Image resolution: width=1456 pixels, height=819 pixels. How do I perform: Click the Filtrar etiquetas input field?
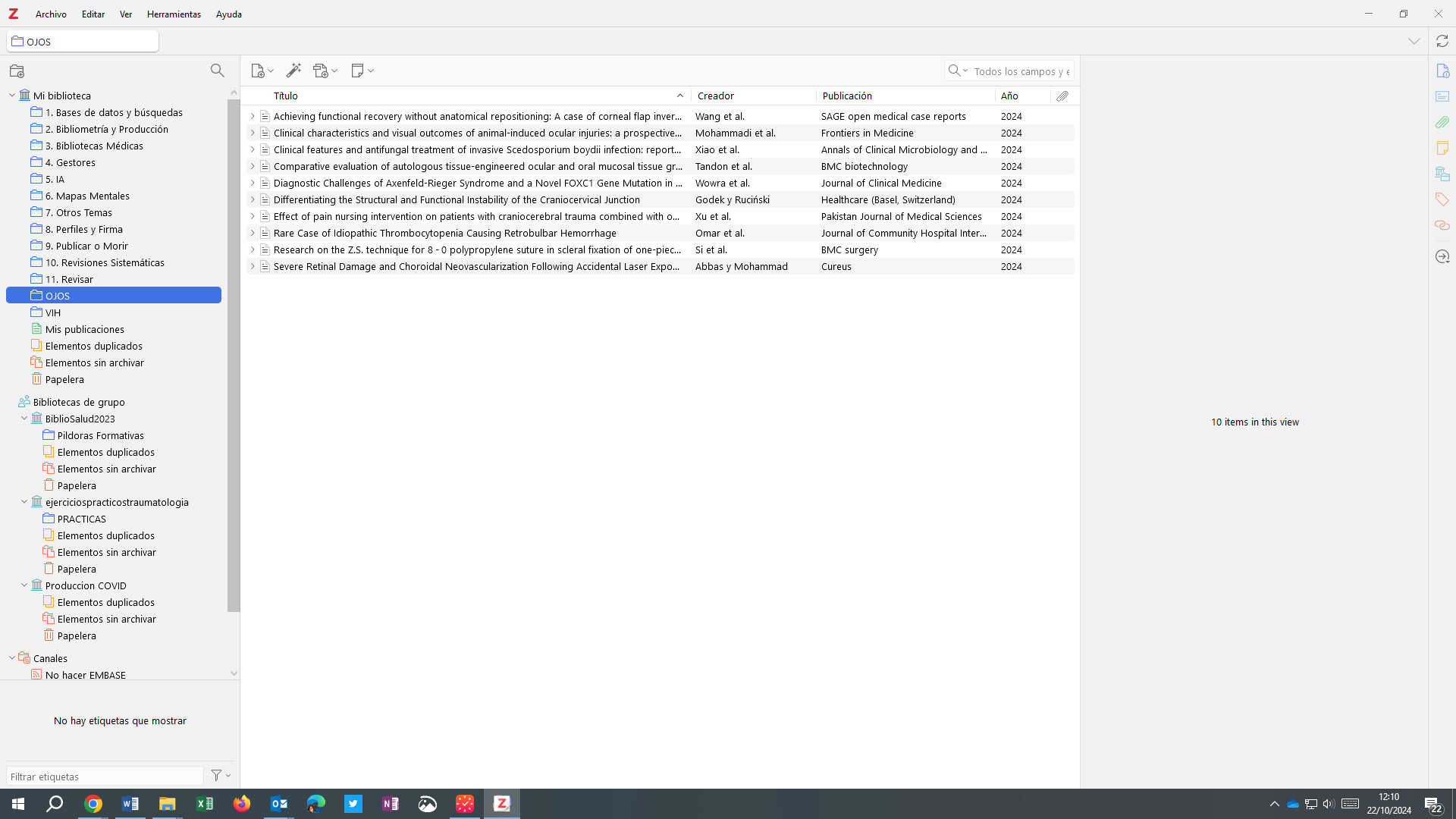coord(105,776)
